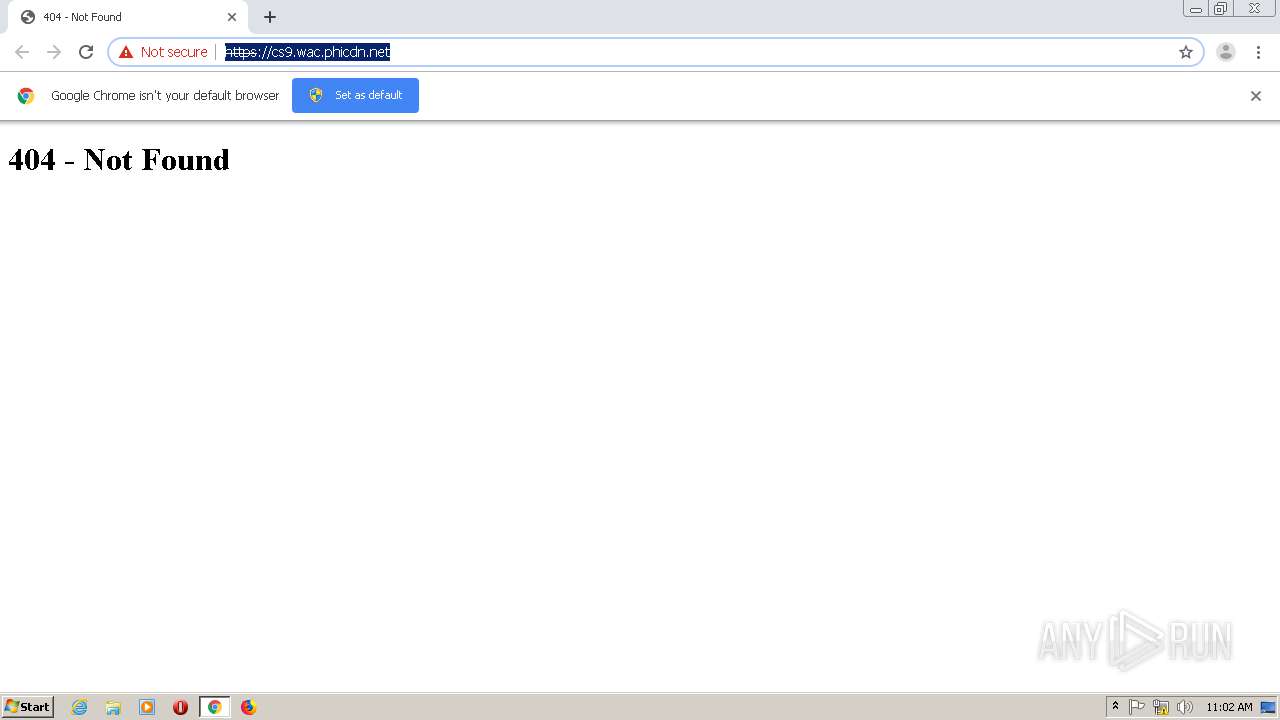Screen dimensions: 1280x720
Task: Close the Chrome window
Action: (1254, 9)
